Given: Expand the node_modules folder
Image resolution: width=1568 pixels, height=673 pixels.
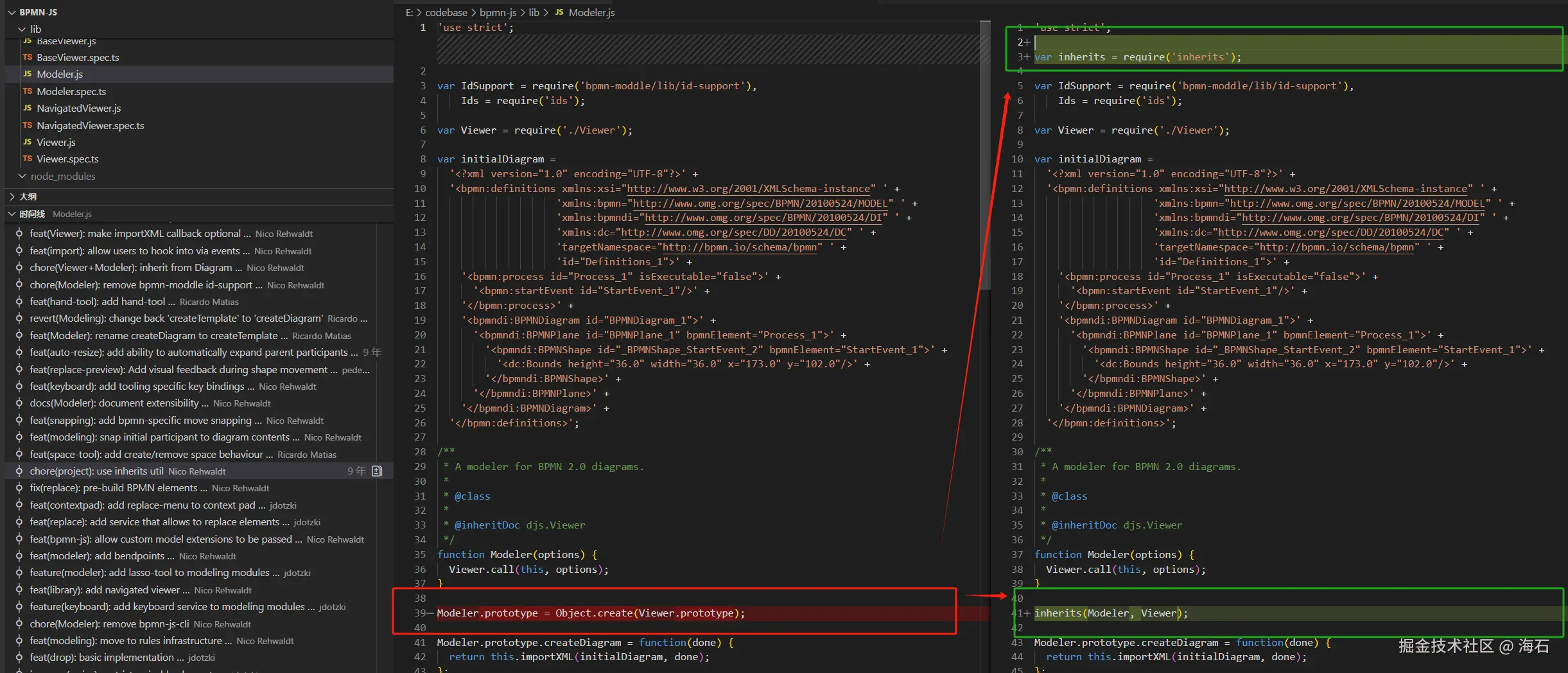Looking at the screenshot, I should 22,176.
